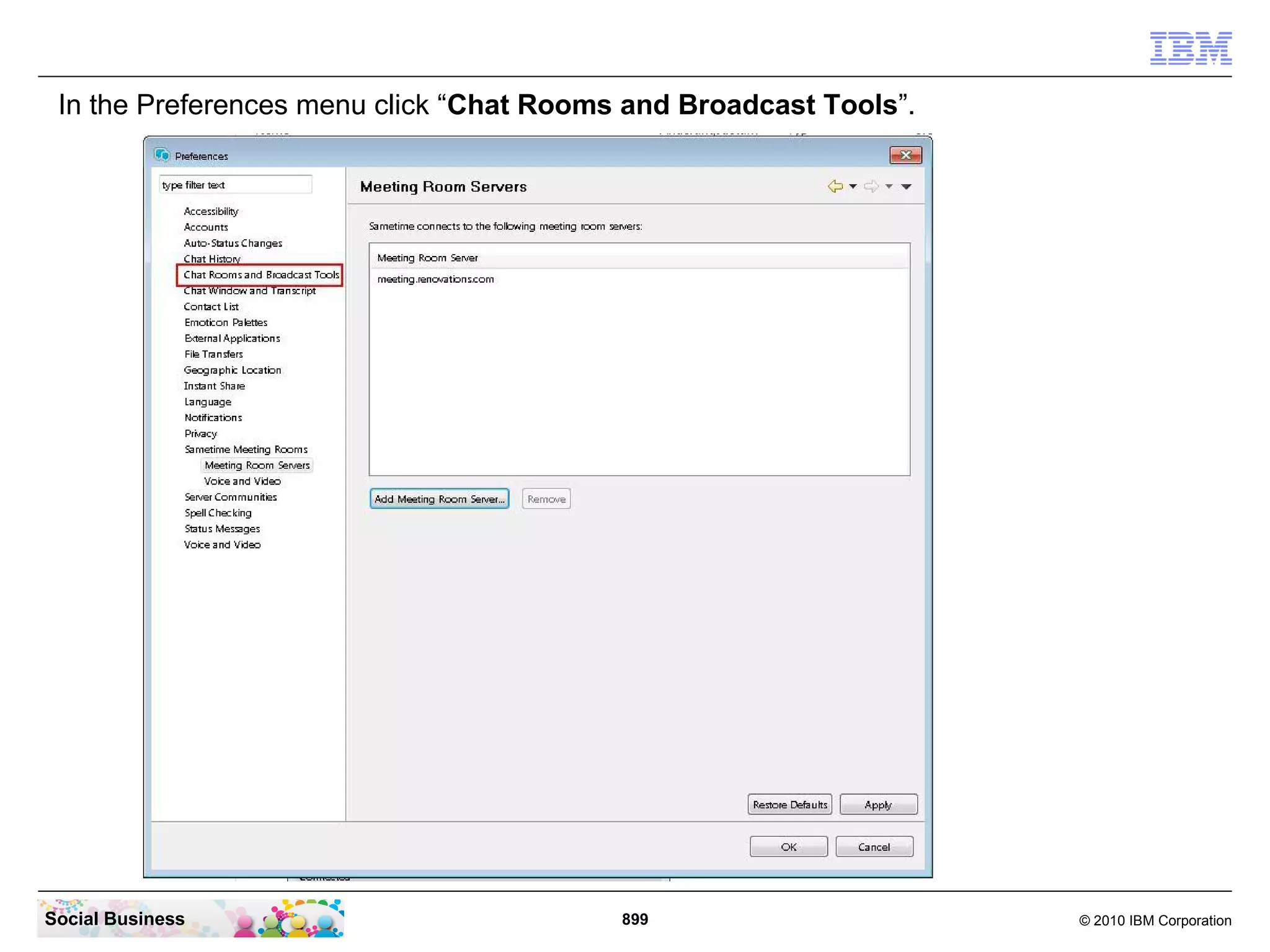This screenshot has width=1270, height=952.
Task: Click the Remove button
Action: point(546,499)
